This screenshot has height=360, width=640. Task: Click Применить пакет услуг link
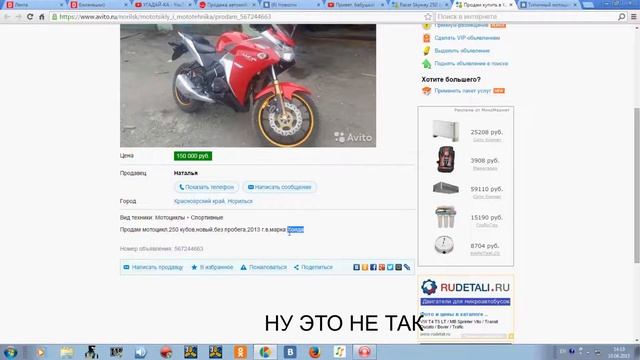tap(462, 91)
